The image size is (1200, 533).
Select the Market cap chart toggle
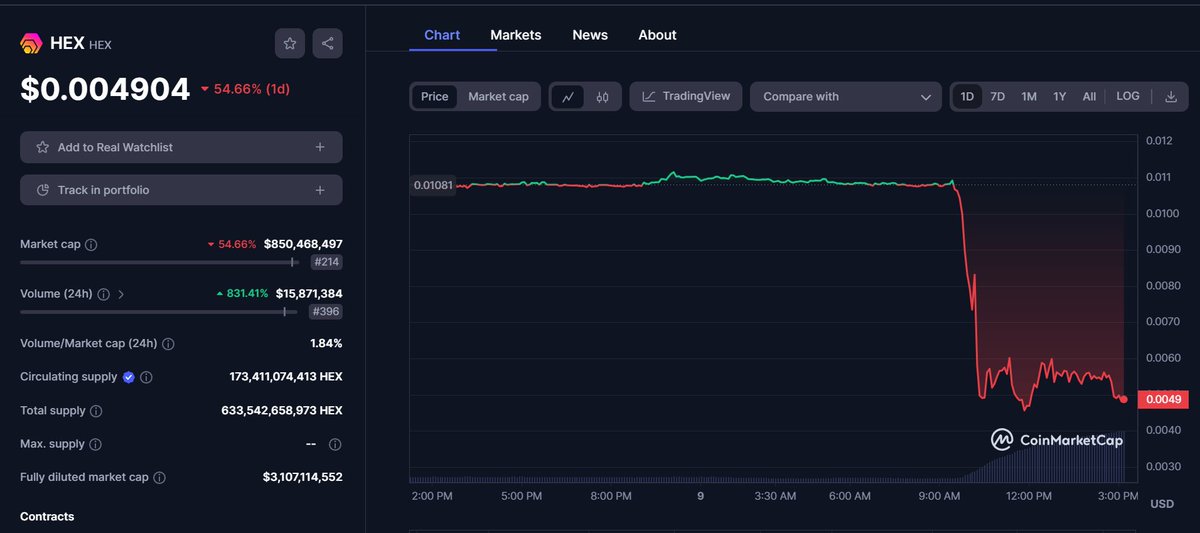tap(498, 97)
